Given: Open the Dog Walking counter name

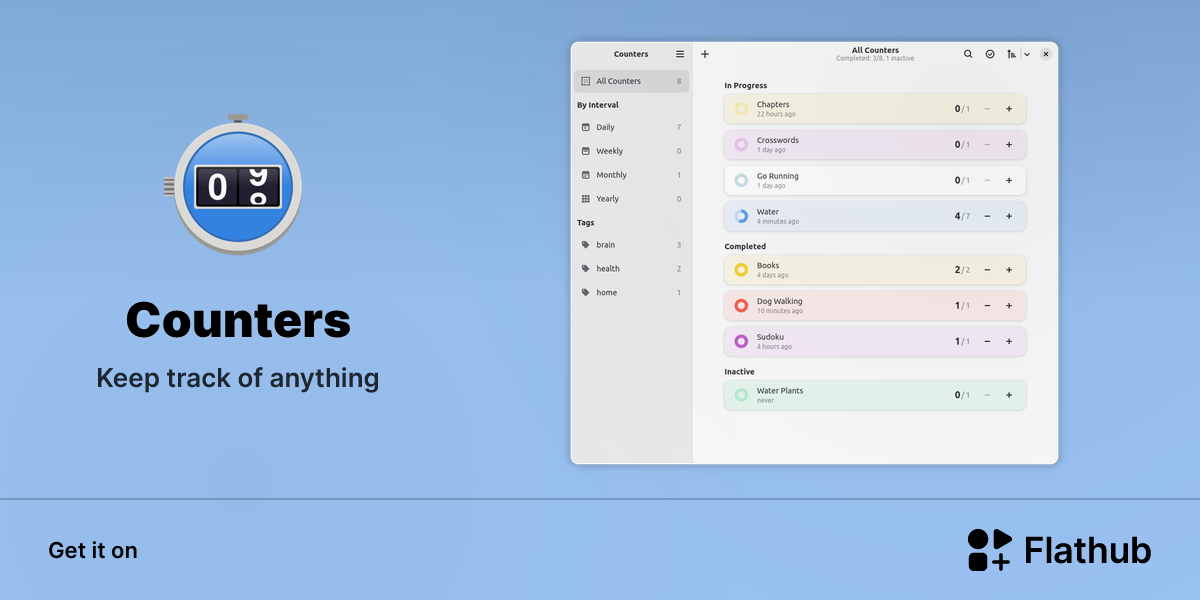Looking at the screenshot, I should click(780, 301).
